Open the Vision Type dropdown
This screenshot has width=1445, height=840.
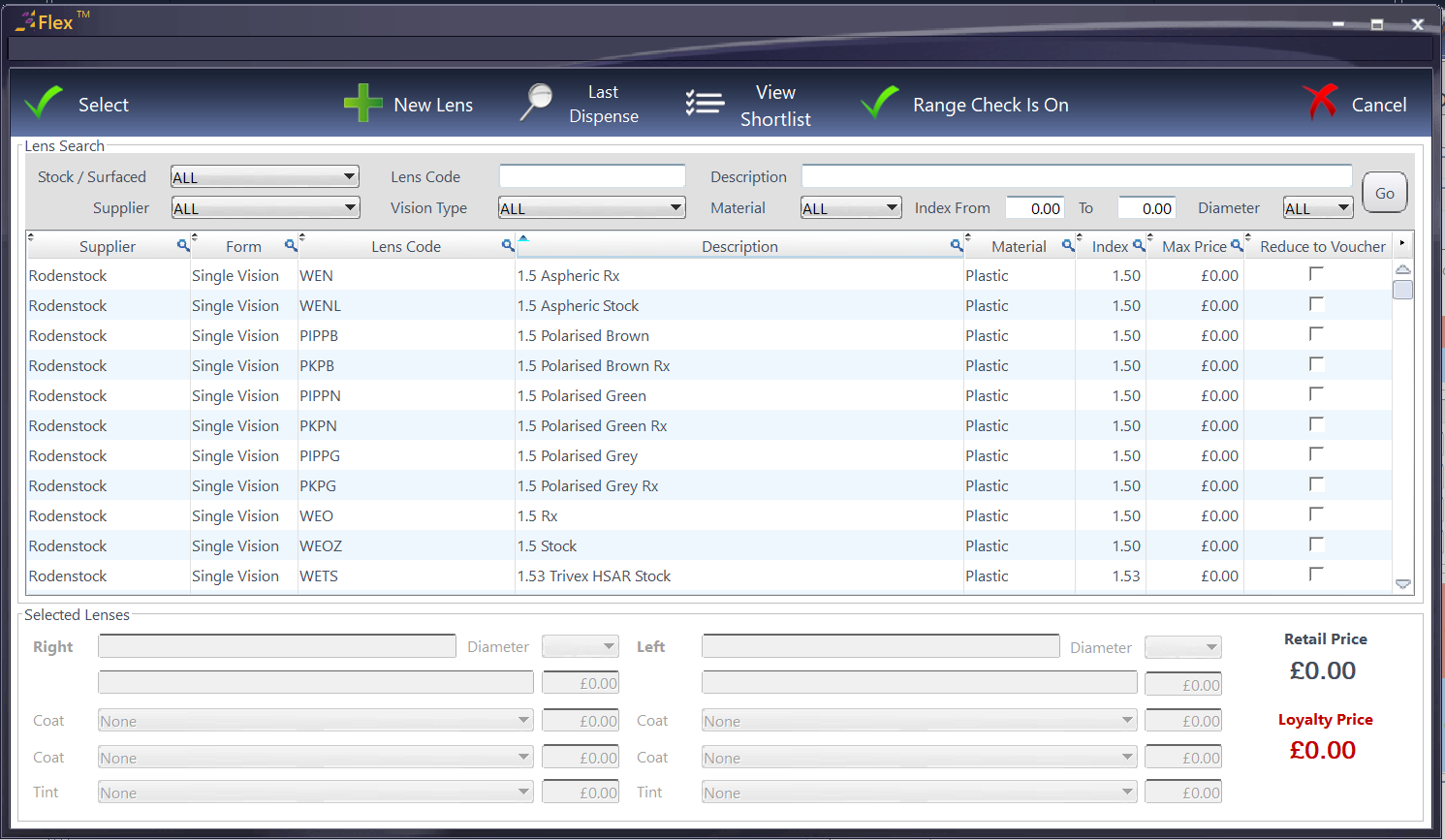pyautogui.click(x=591, y=207)
